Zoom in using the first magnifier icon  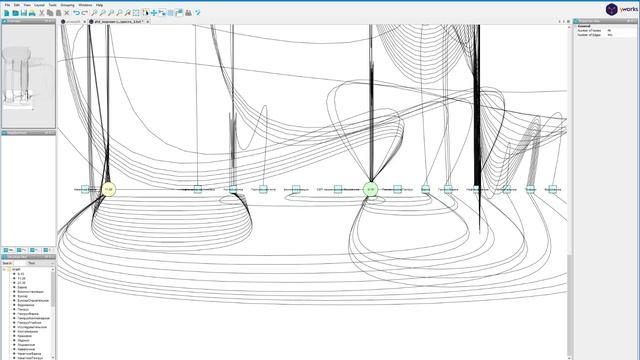(94, 13)
